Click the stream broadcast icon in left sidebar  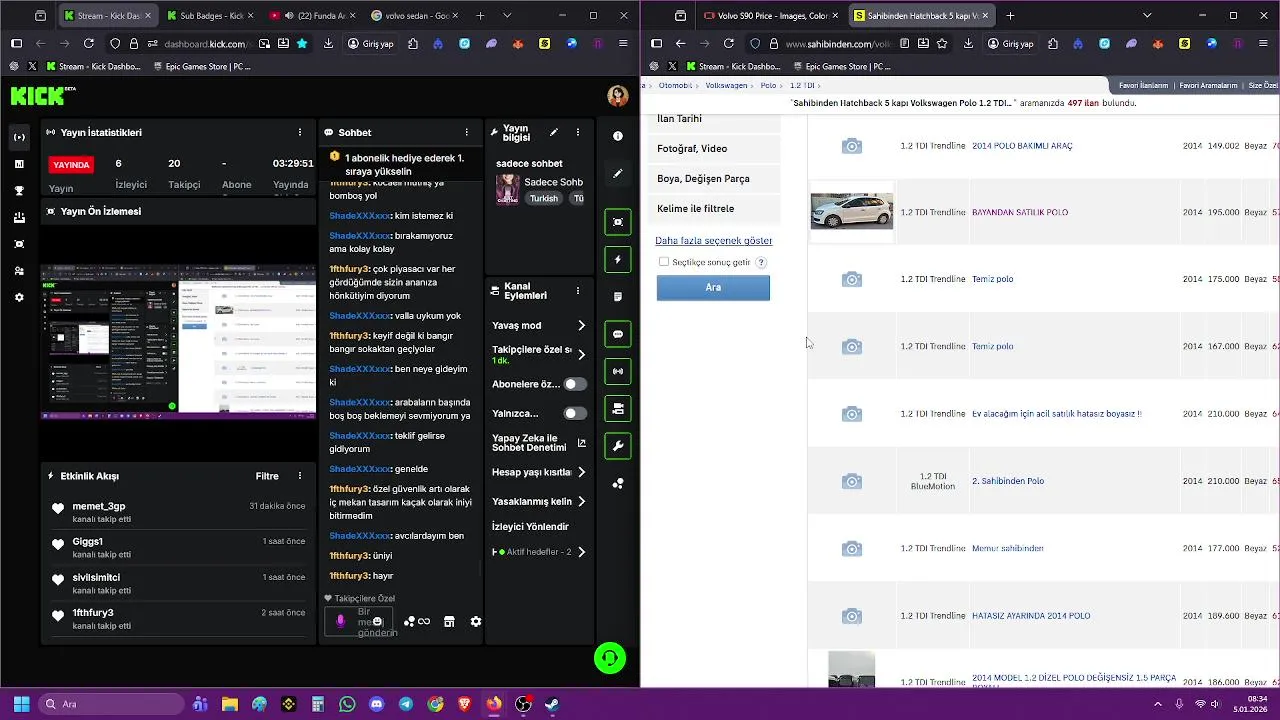(x=19, y=137)
